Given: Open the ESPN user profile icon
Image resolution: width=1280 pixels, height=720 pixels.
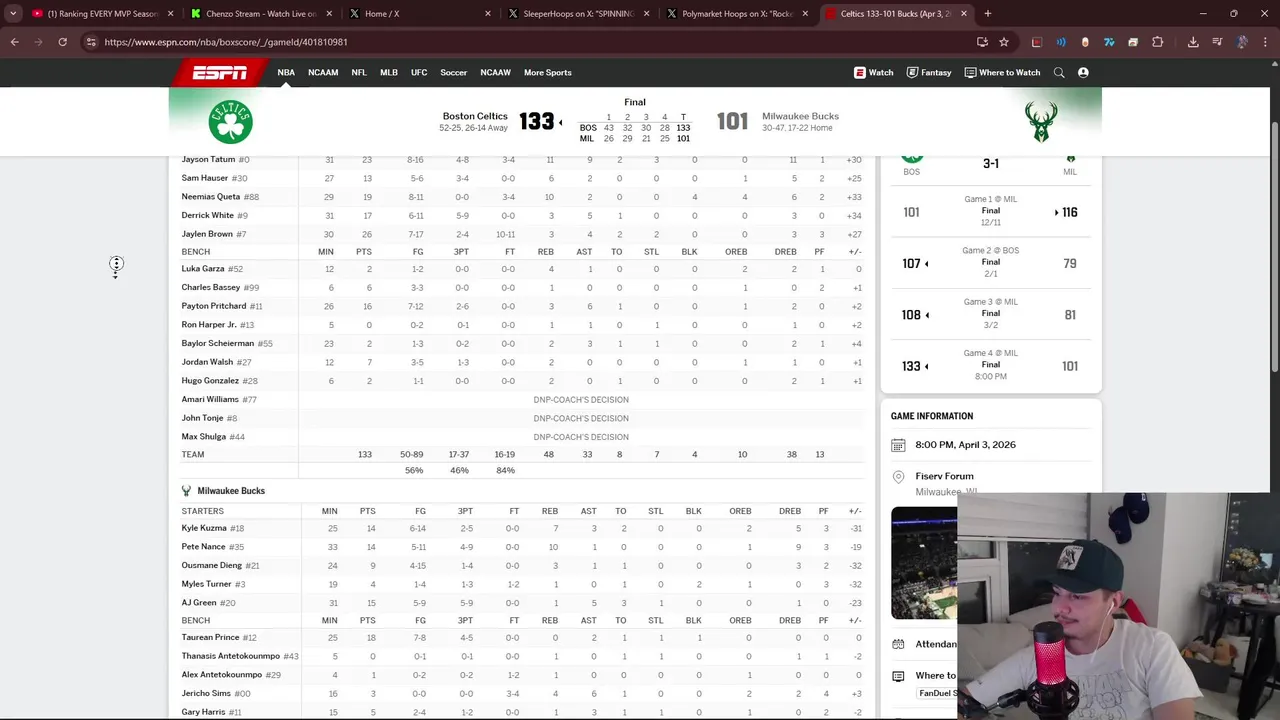Looking at the screenshot, I should click(1083, 72).
